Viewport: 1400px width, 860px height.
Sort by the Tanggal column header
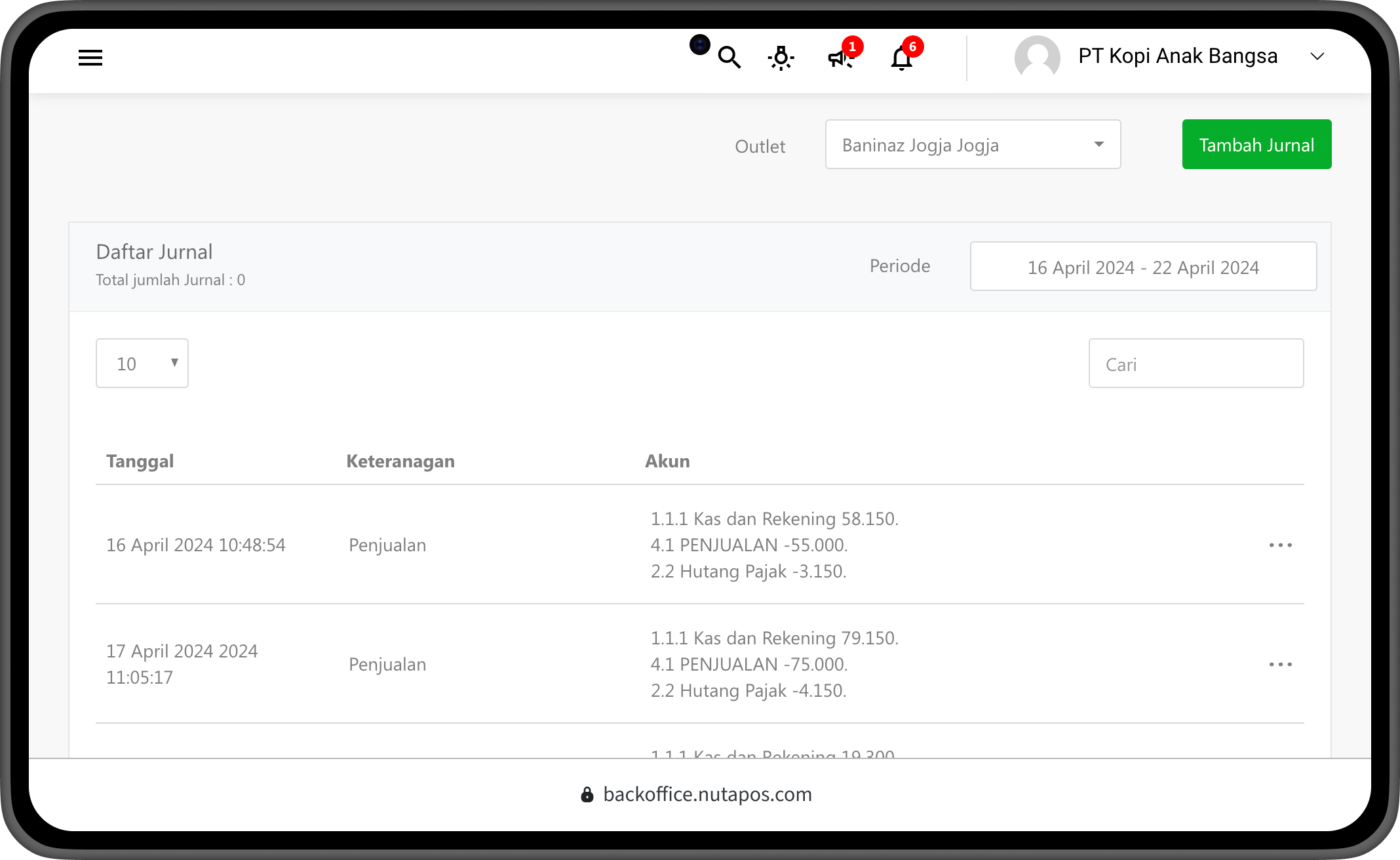[140, 461]
